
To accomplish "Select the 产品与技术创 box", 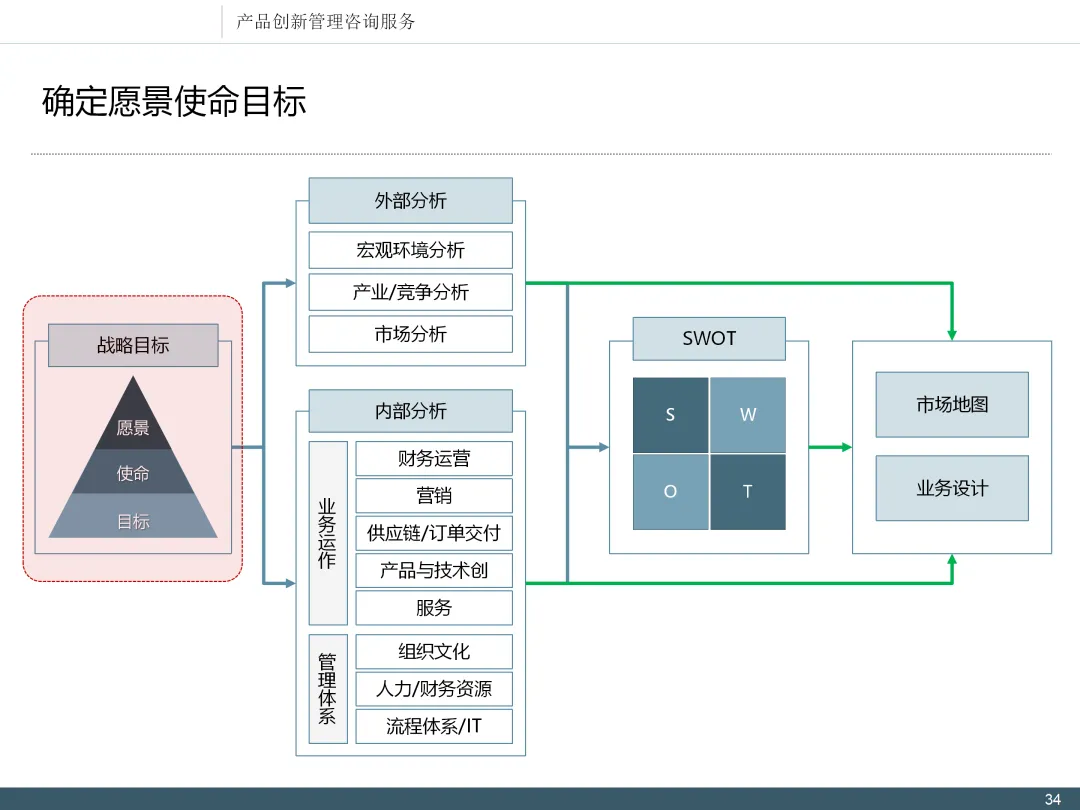I will [x=434, y=570].
